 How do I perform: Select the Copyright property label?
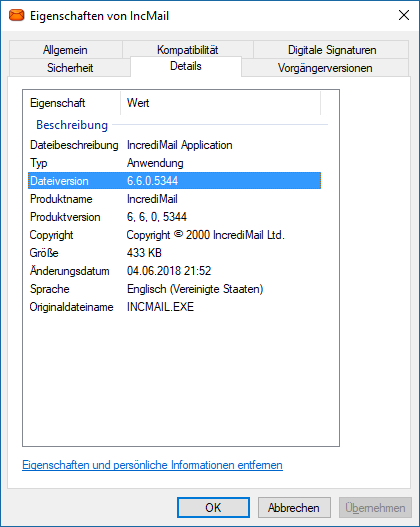[x=51, y=235]
